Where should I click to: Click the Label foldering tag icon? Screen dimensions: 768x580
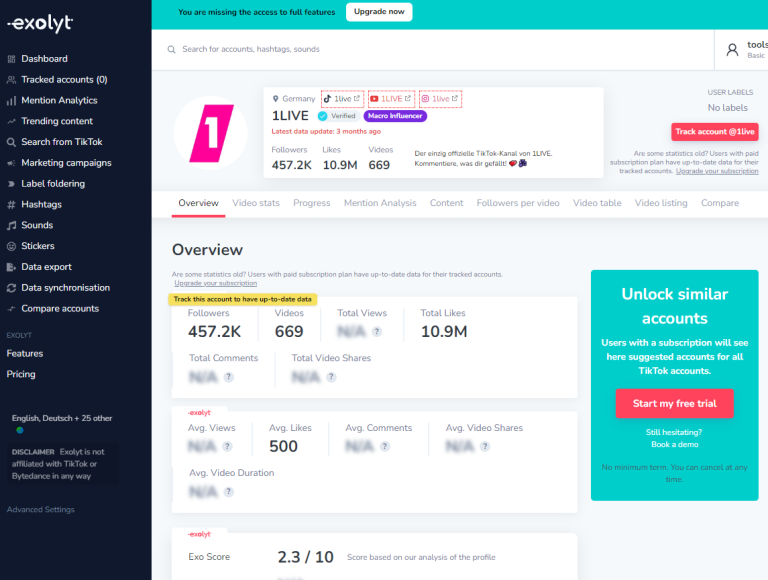(x=11, y=184)
